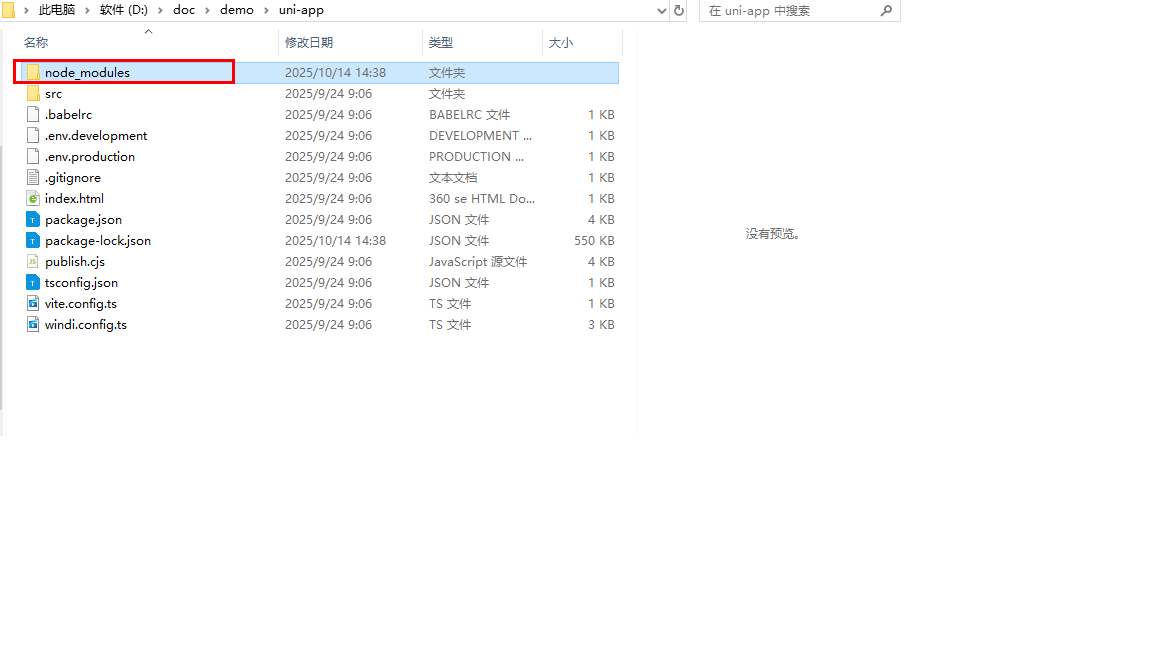Viewport: 1152px width, 648px height.
Task: Navigate to doc in breadcrumb path
Action: click(183, 10)
